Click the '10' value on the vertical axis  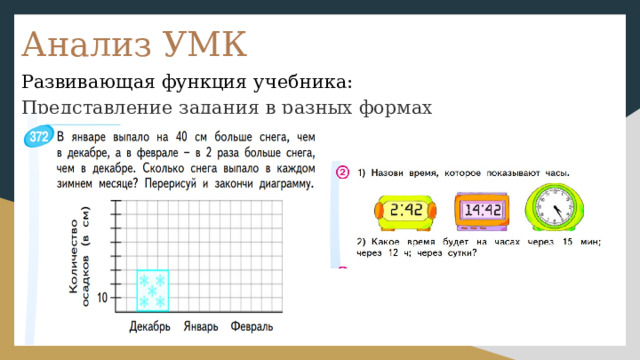pos(102,298)
